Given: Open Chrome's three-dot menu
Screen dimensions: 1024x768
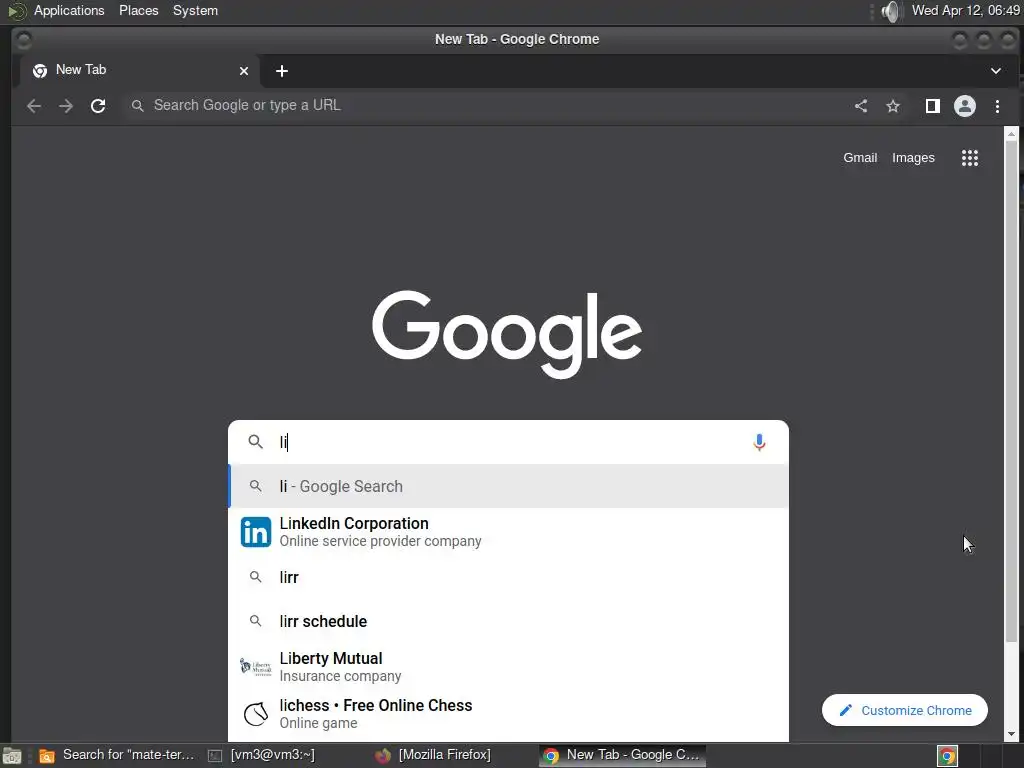Looking at the screenshot, I should coord(997,106).
